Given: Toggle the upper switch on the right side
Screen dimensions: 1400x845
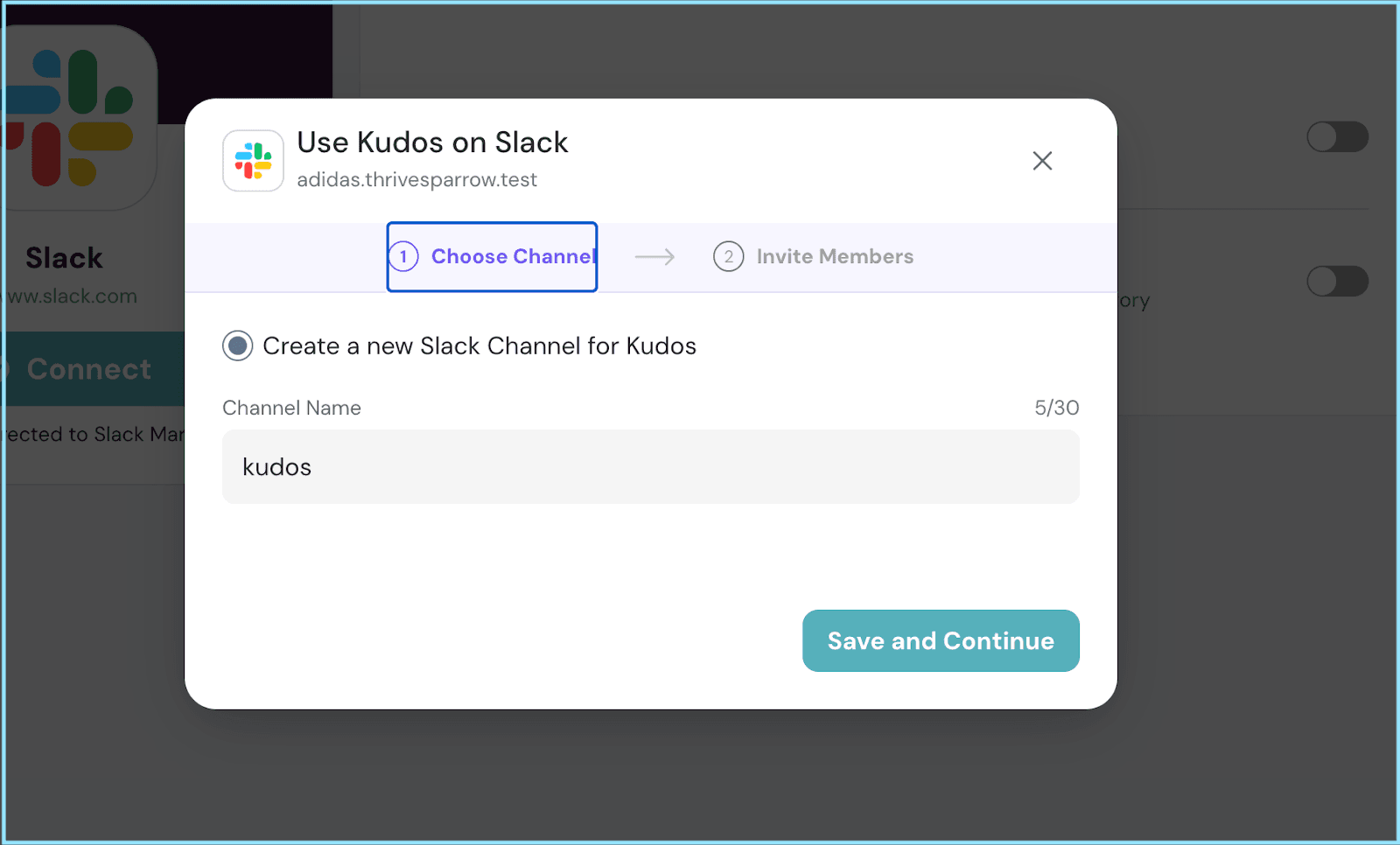Looking at the screenshot, I should coord(1336,137).
